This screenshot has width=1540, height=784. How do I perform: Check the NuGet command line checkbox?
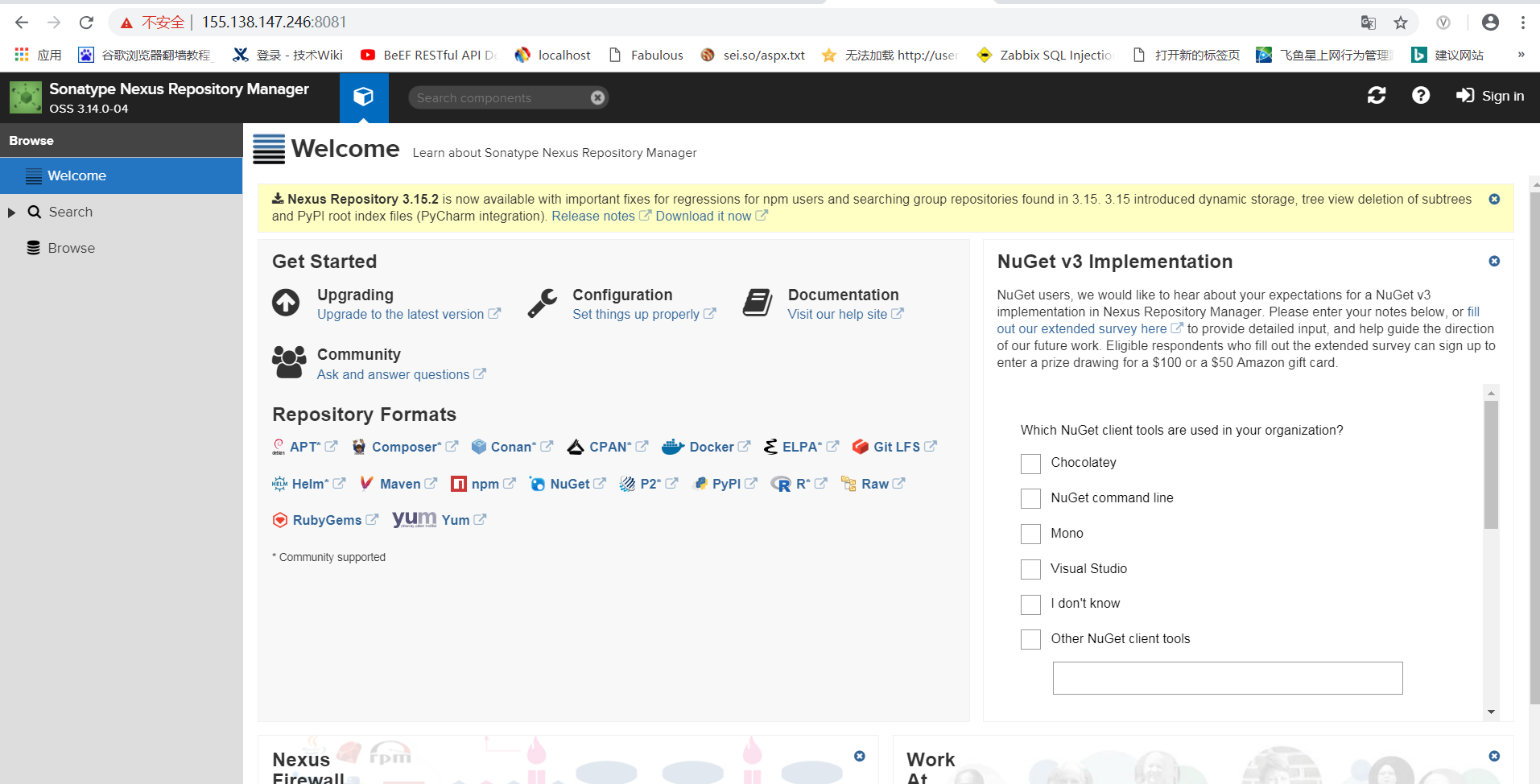coord(1030,498)
